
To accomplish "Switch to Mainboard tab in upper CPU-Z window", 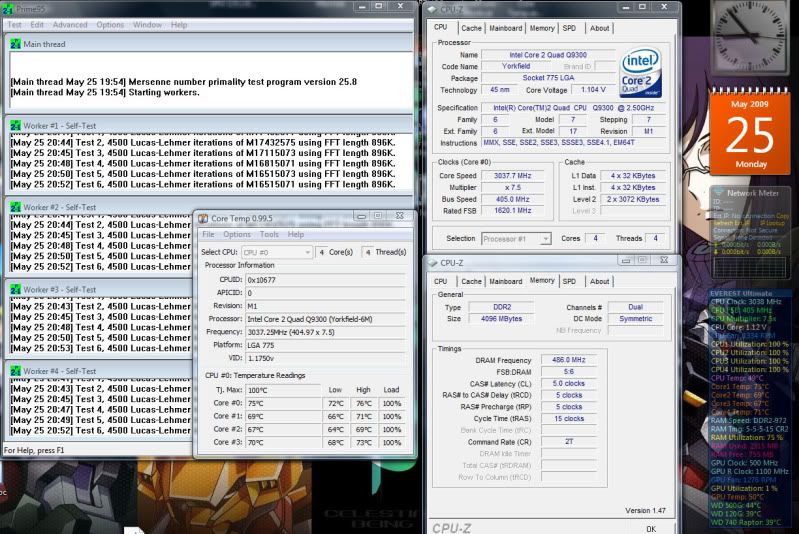I will [505, 28].
